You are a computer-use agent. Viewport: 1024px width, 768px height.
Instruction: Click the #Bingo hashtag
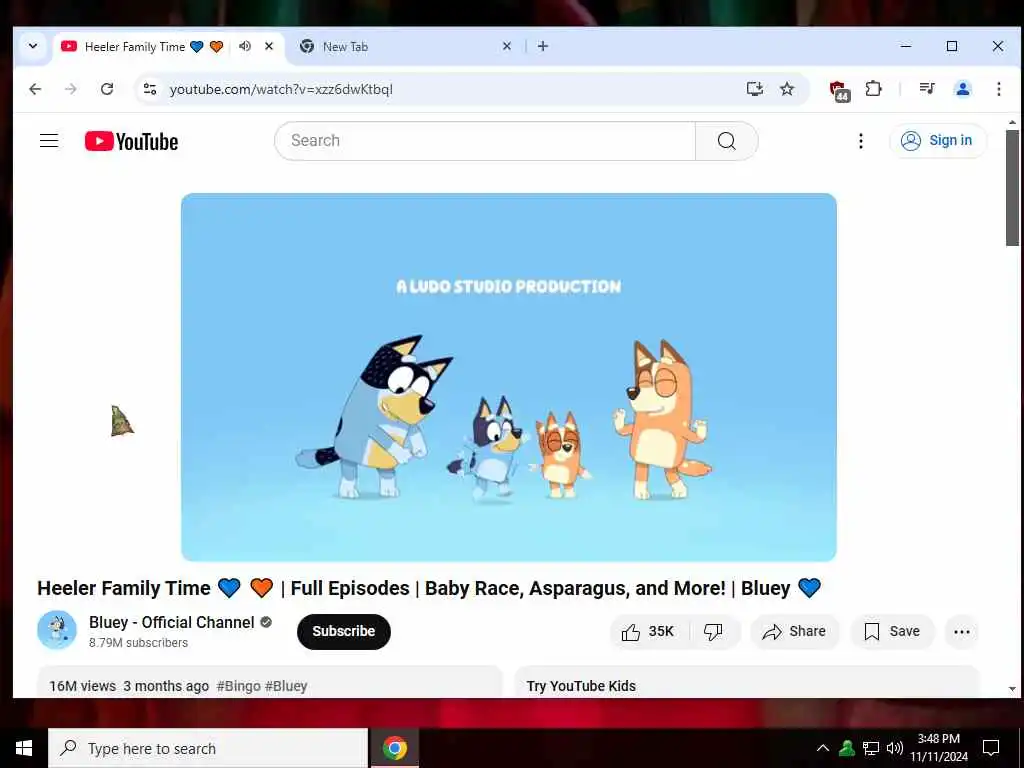[x=238, y=686]
